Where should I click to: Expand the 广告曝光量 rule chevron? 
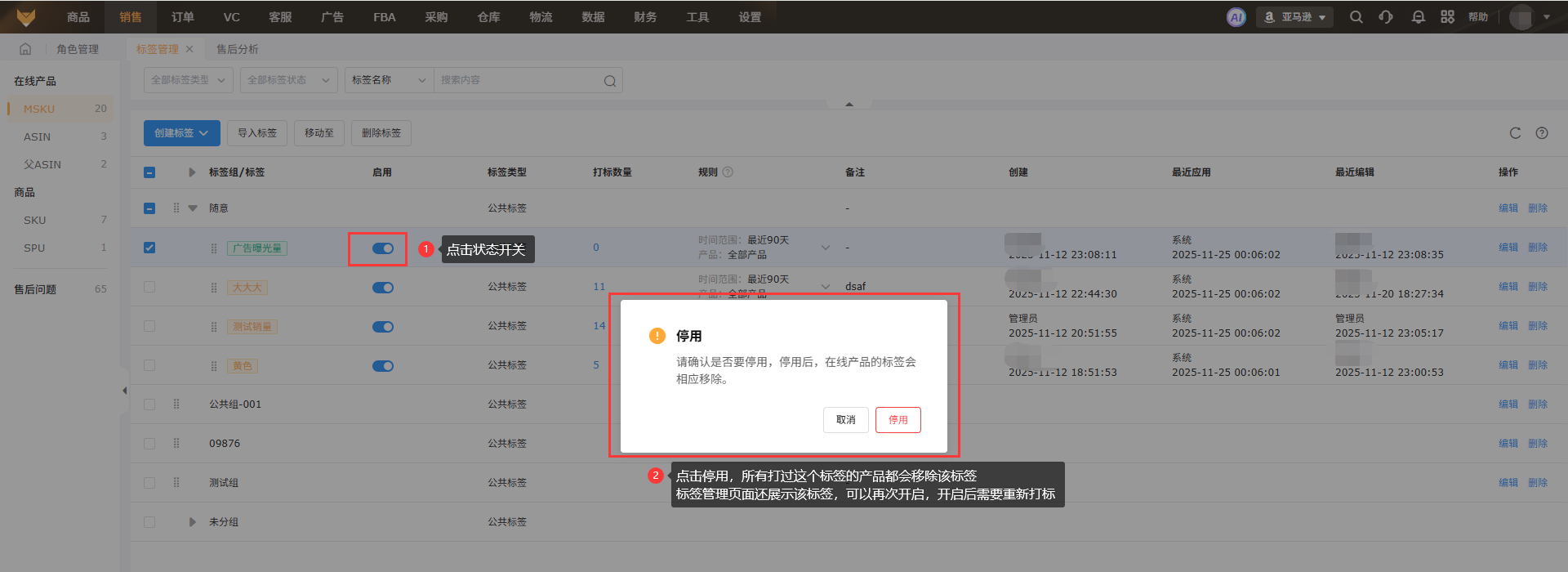tap(826, 248)
